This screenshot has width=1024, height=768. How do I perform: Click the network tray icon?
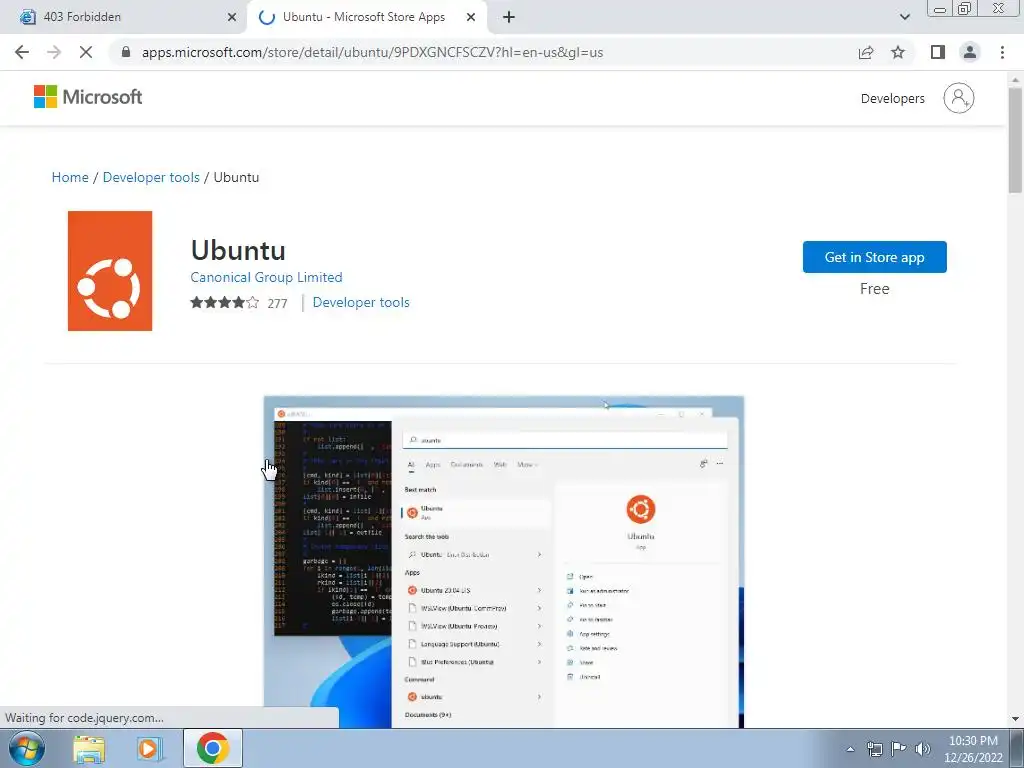pos(874,749)
